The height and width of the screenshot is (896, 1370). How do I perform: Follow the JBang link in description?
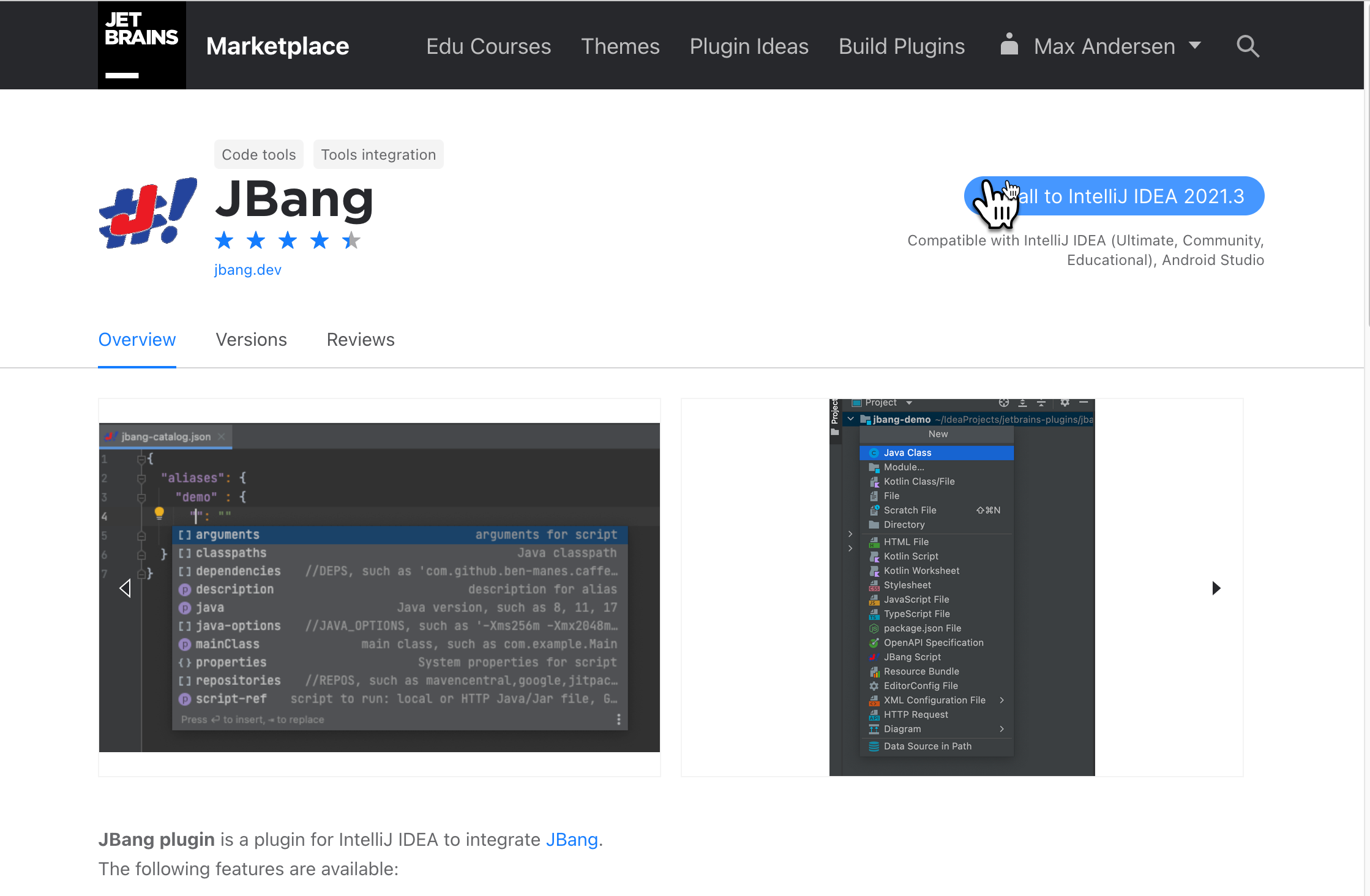click(x=572, y=840)
